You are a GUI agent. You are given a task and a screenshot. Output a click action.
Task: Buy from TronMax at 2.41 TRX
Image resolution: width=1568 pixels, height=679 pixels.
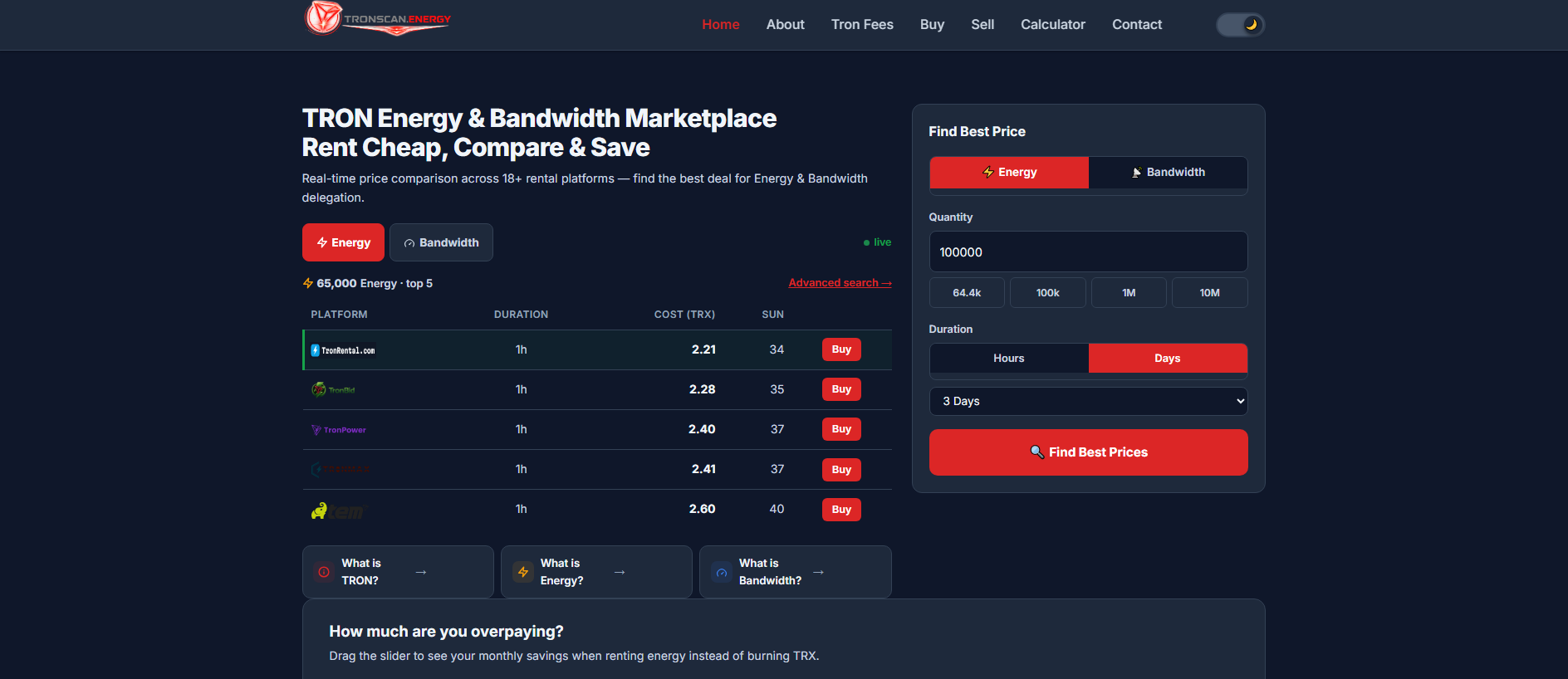(841, 470)
